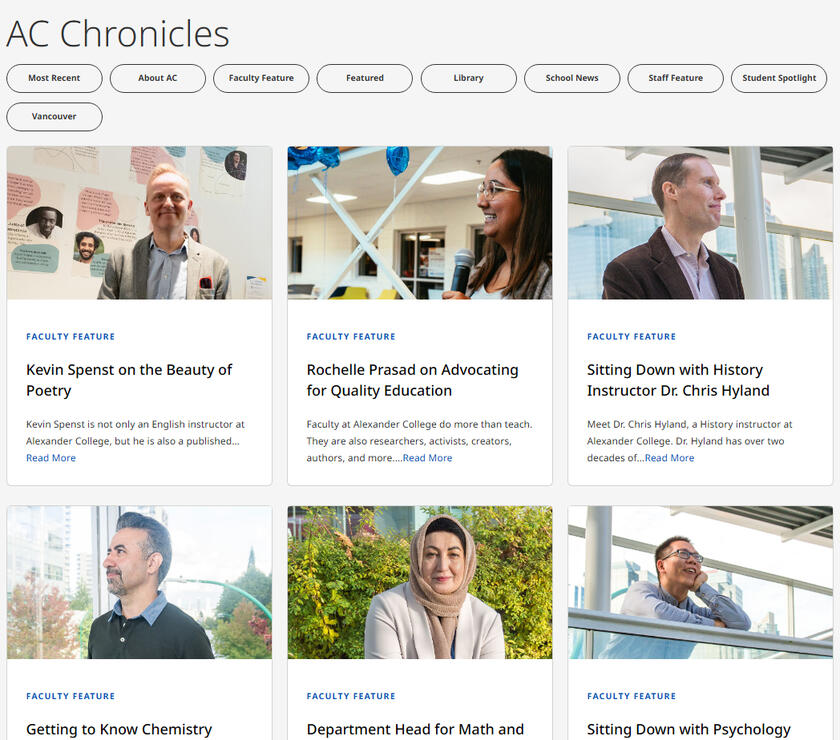Select the Staff Feature filter

click(x=675, y=78)
